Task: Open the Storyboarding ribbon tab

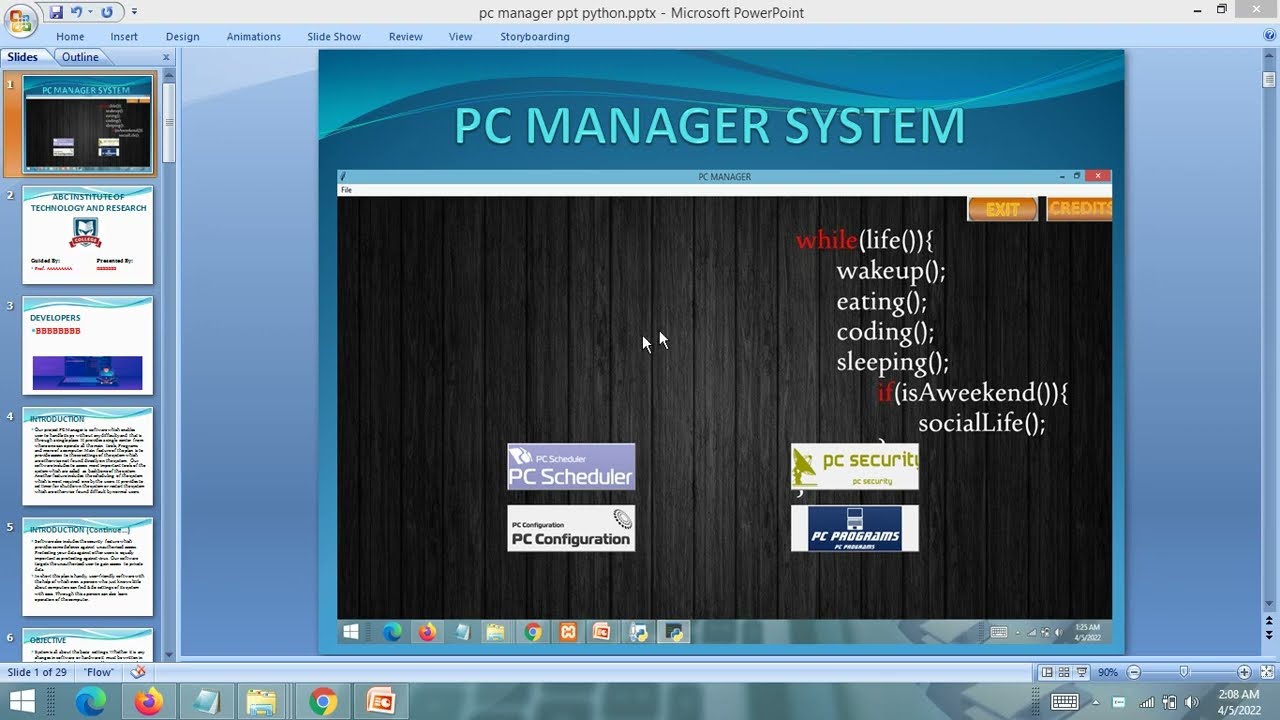Action: [x=535, y=37]
